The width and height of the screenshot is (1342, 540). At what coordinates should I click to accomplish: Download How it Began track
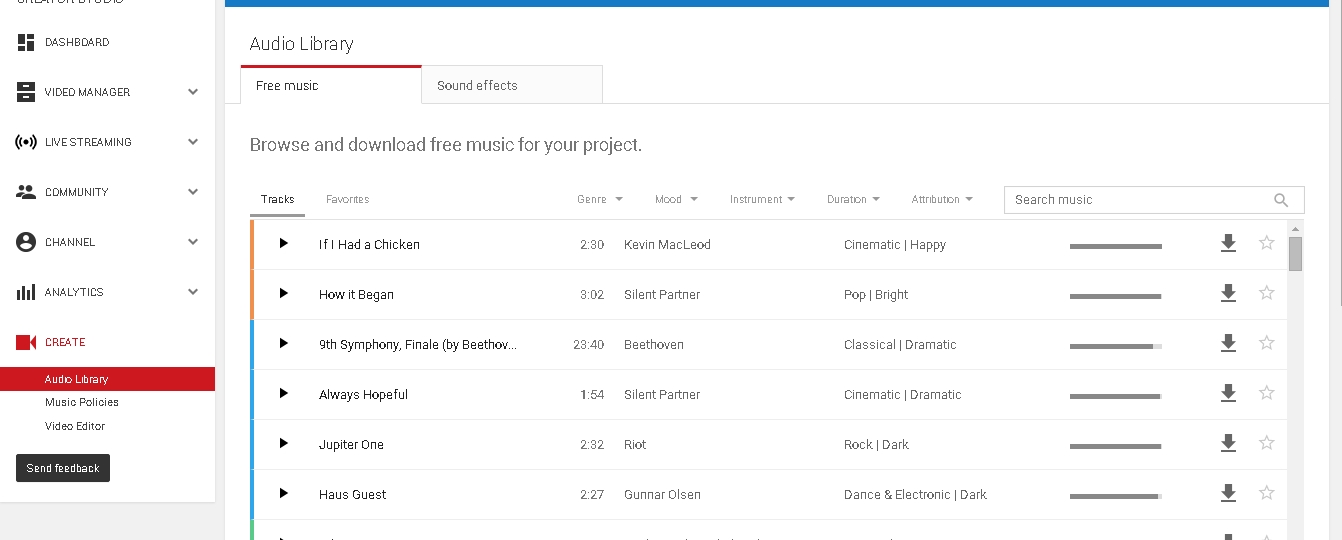1228,293
